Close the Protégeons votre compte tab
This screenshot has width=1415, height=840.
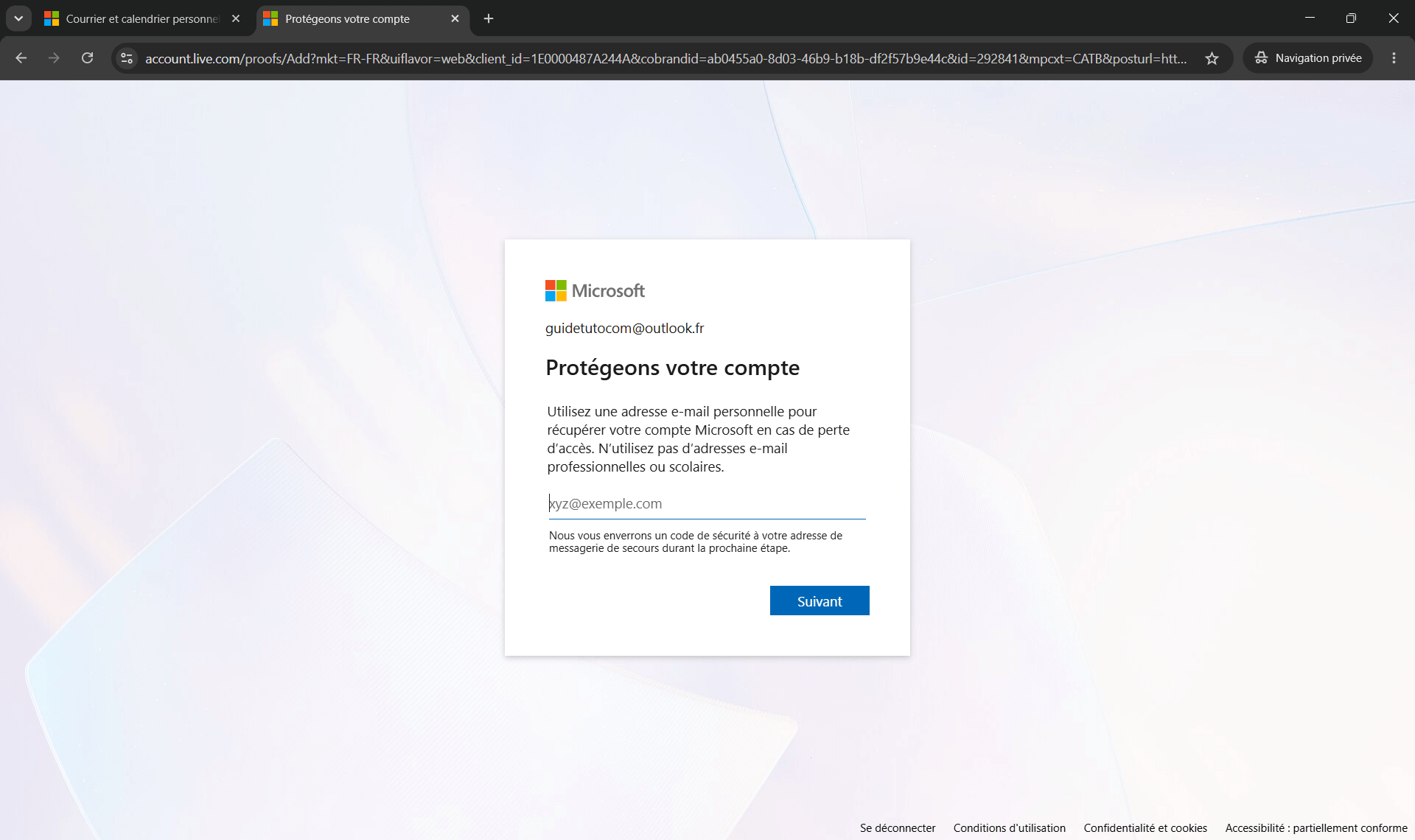pos(455,18)
